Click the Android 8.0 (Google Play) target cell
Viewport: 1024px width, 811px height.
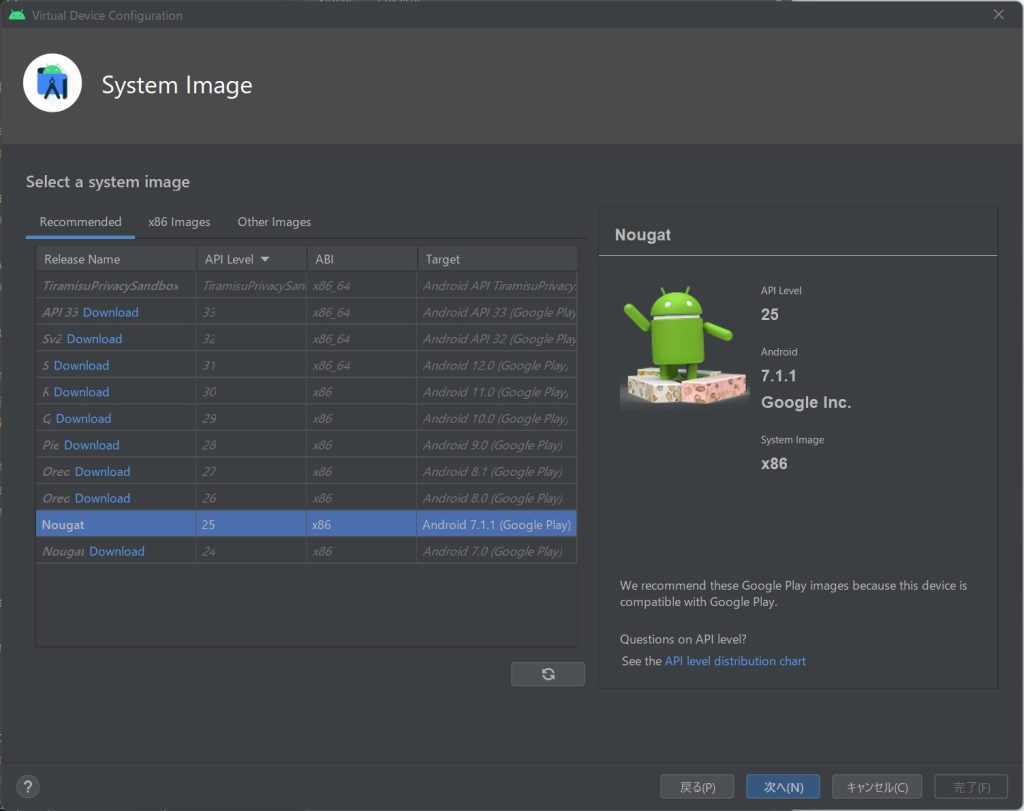tap(496, 498)
